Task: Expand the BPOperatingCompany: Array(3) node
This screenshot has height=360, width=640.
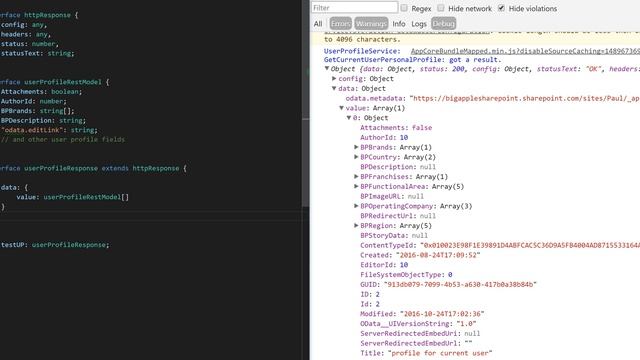Action: 356,206
